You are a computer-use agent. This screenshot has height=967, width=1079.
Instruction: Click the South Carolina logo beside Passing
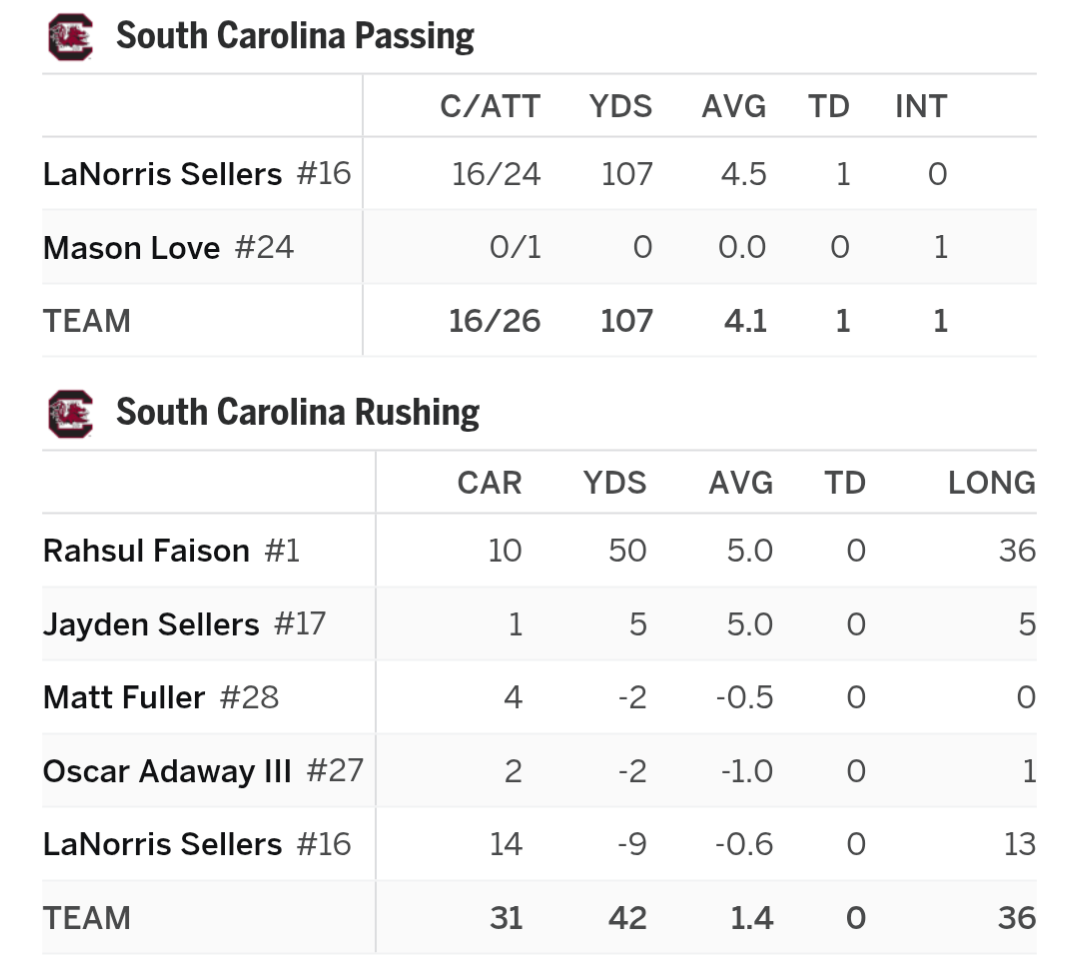pos(70,38)
